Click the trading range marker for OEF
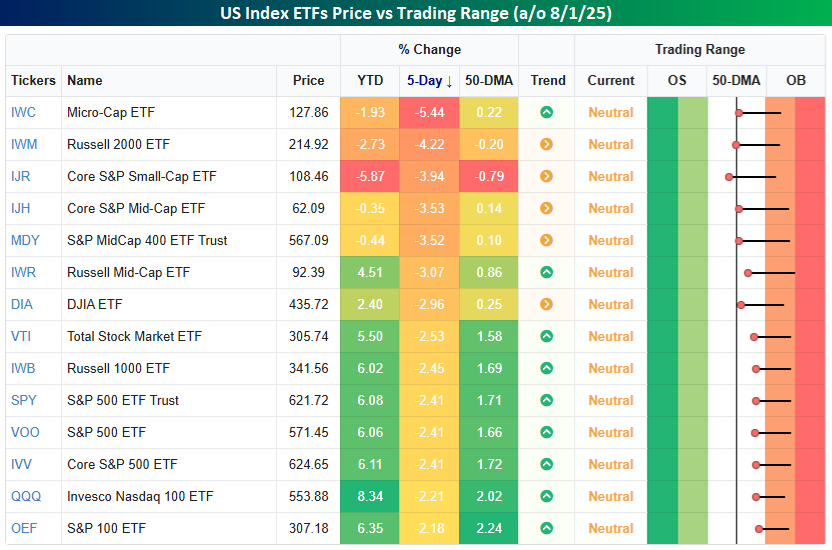The height and width of the screenshot is (550, 832). 759,529
